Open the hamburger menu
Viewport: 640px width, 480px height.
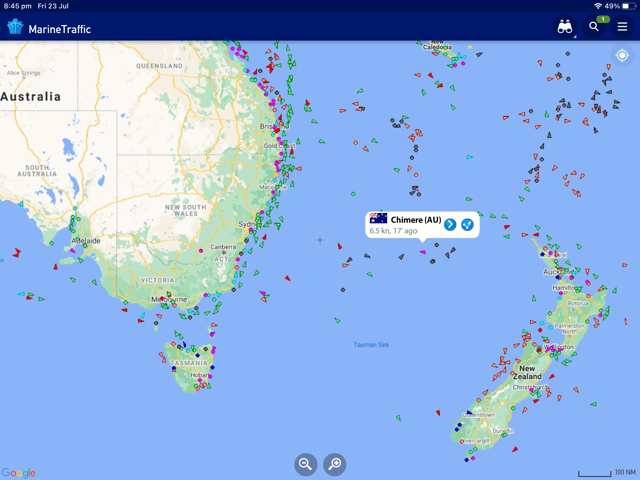click(622, 28)
